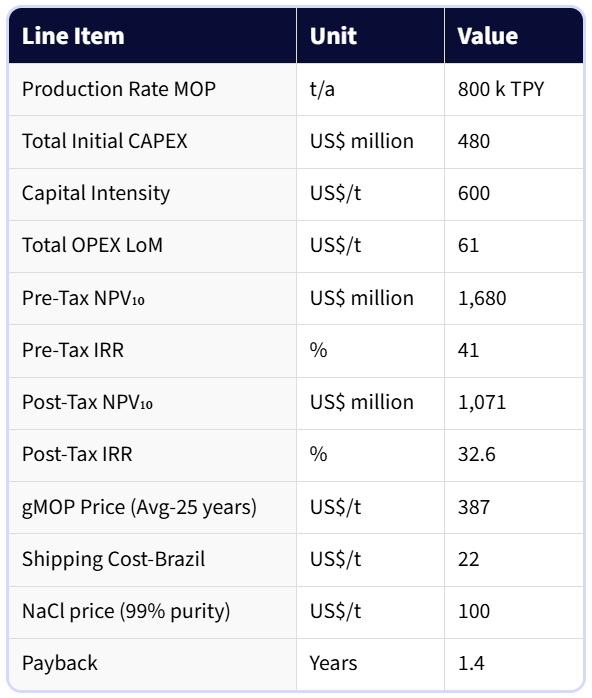The height and width of the screenshot is (698, 592).
Task: Select the Pre-Tax IRR value 41
Action: click(468, 350)
